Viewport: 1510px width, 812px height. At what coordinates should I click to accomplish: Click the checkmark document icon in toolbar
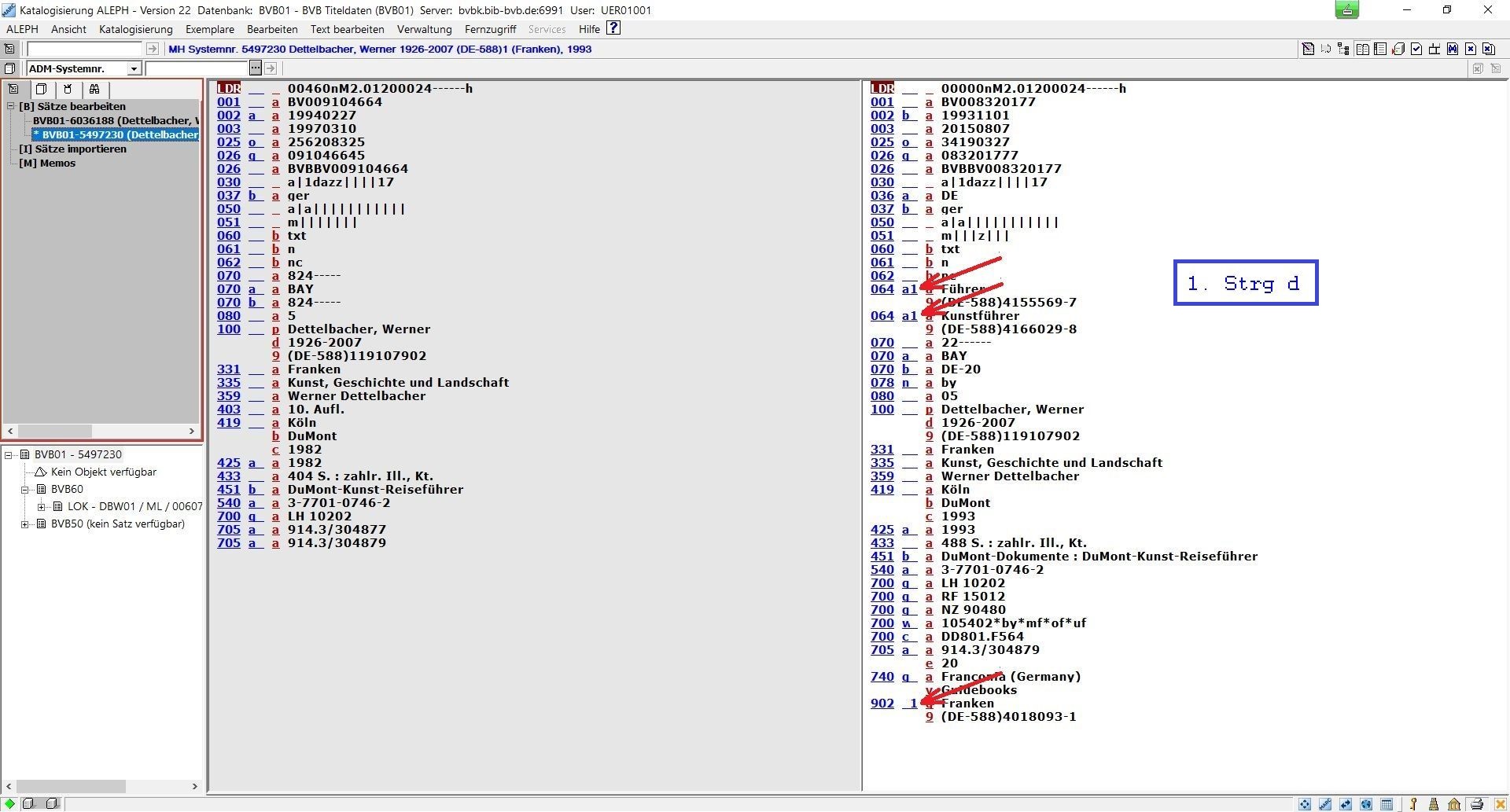[1416, 49]
